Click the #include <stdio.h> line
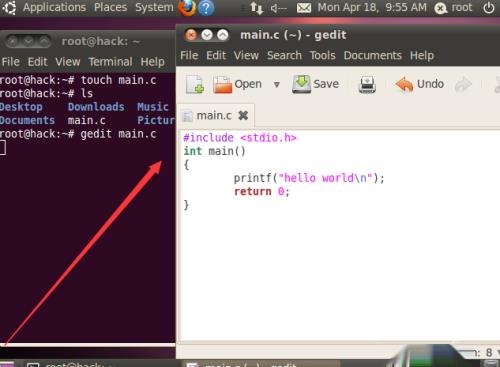This screenshot has height=367, width=500. tap(240, 137)
